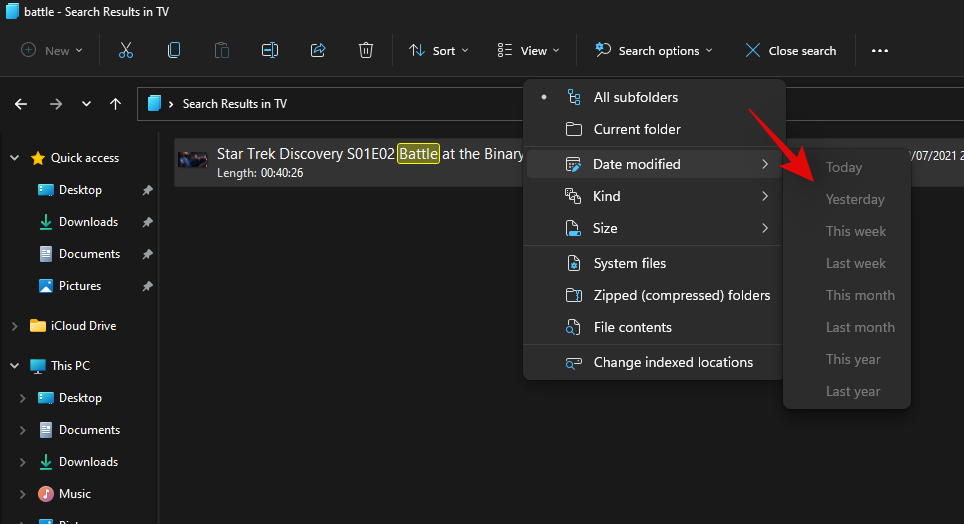Click the Copy icon in toolbar
Screen dimensions: 964x524
click(174, 50)
